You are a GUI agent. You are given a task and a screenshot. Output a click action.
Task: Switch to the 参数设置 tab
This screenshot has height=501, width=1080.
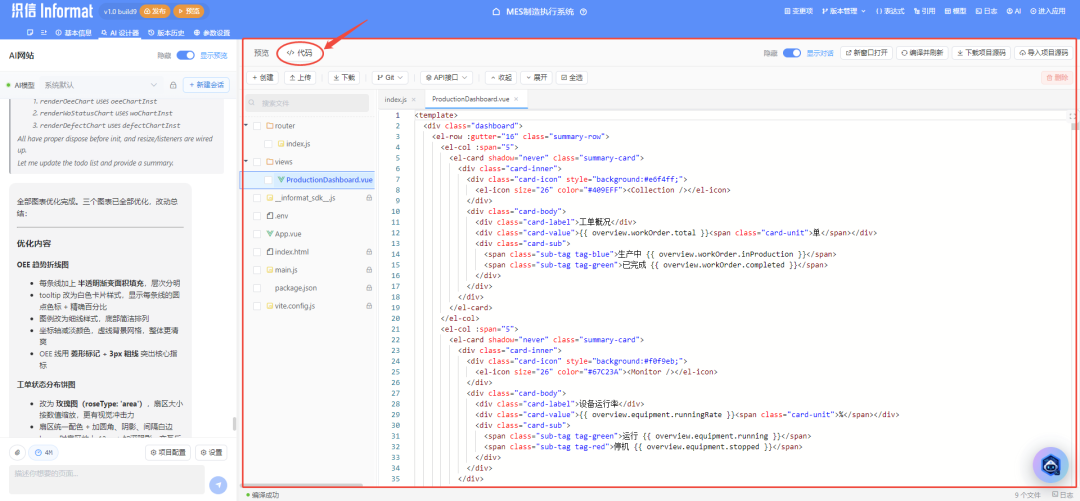pyautogui.click(x=211, y=32)
